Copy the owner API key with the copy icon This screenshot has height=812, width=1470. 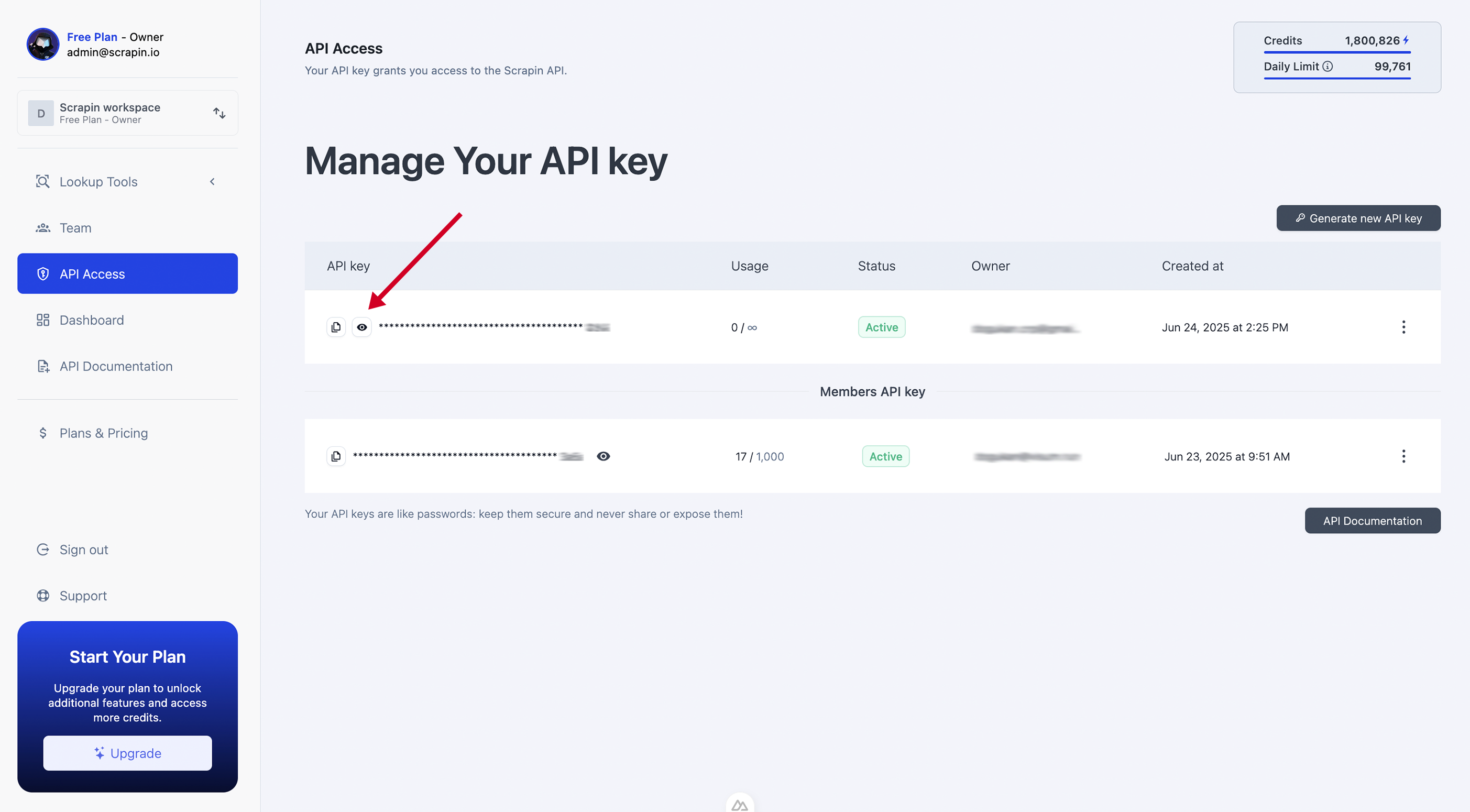point(335,327)
